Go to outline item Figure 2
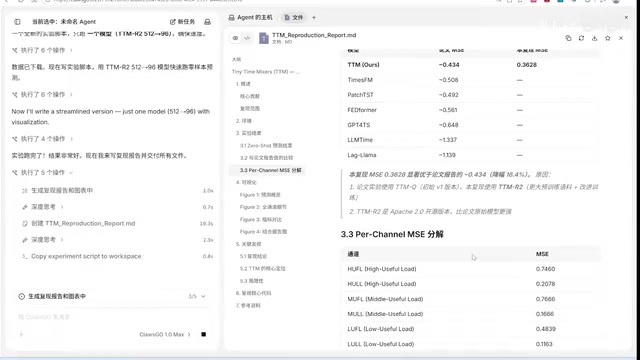Viewport: 640px width, 360px height. point(263,207)
